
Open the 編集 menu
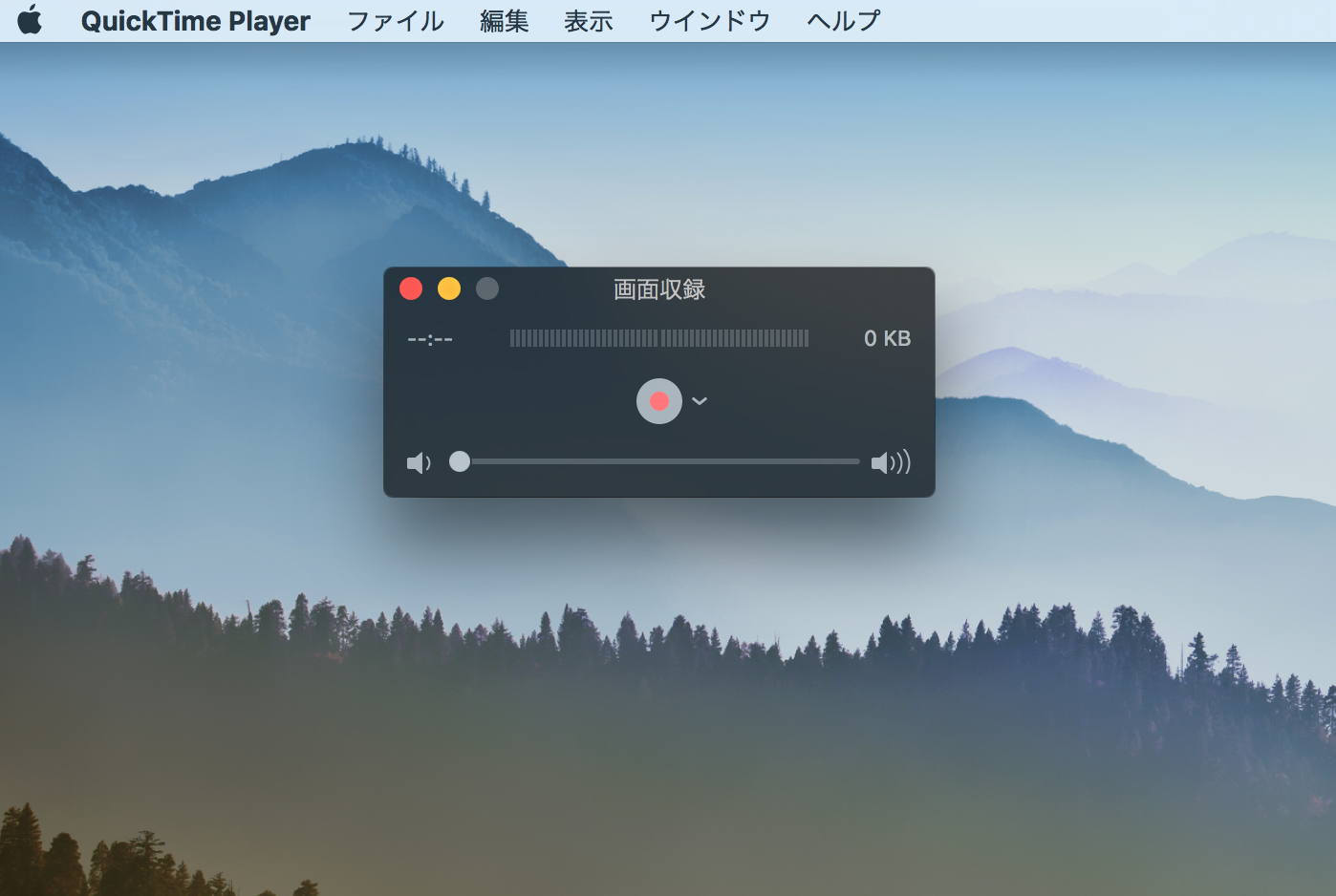pyautogui.click(x=504, y=20)
